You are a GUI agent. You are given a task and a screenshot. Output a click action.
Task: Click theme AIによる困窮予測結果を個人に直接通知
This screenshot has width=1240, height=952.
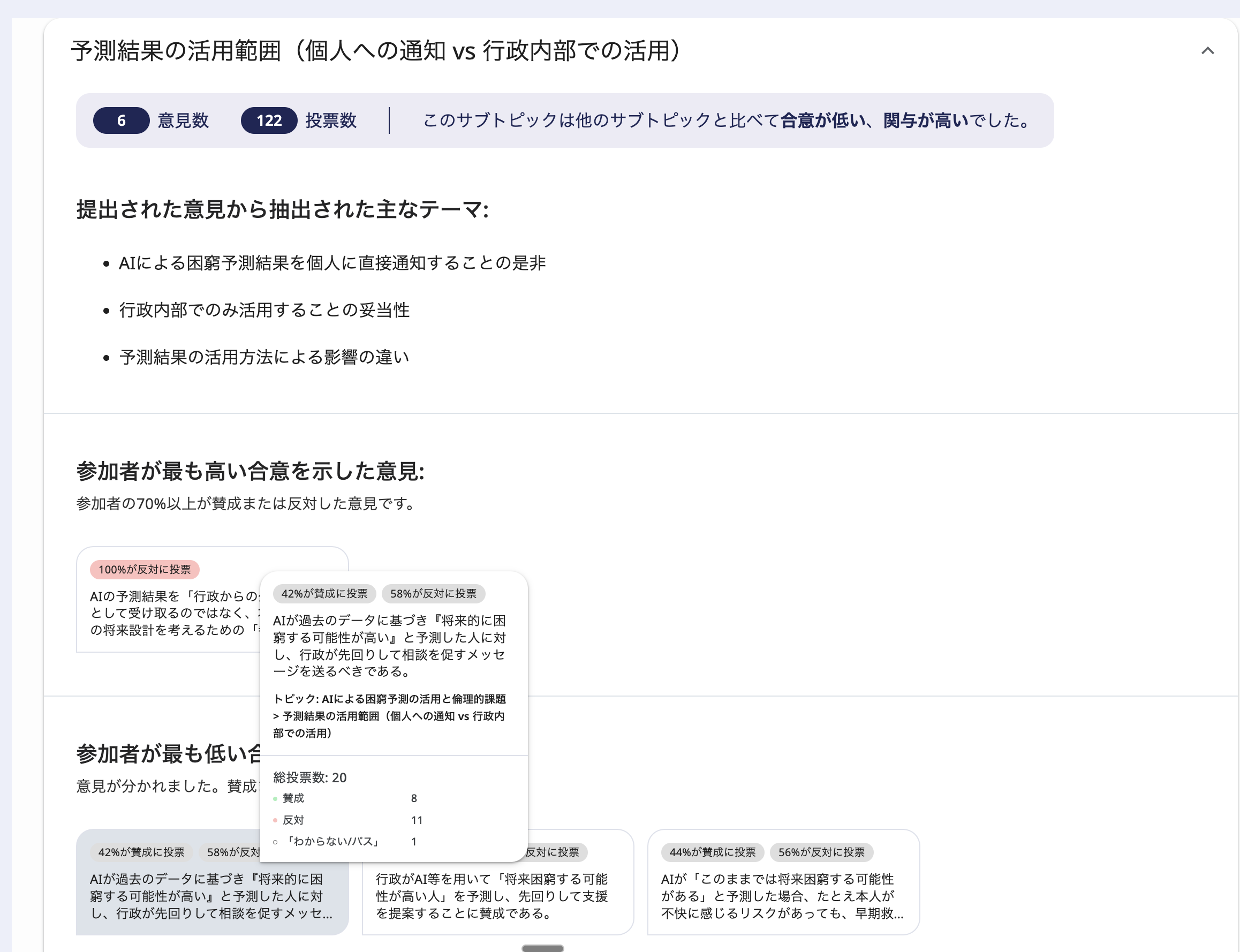pyautogui.click(x=332, y=263)
